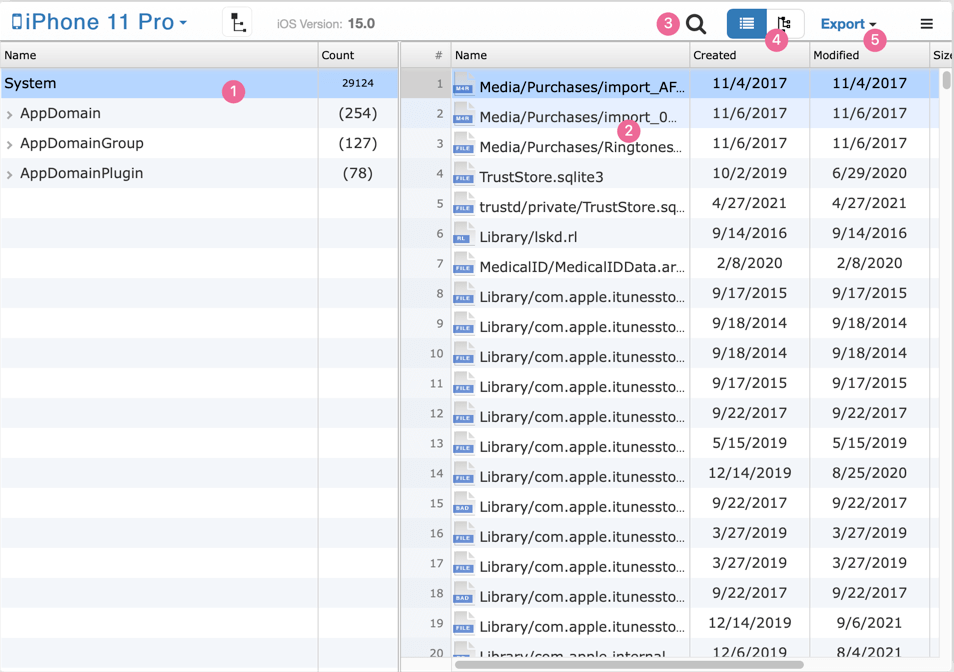The height and width of the screenshot is (672, 954).
Task: Click Modified date 9/6/2021
Action: pos(869,623)
